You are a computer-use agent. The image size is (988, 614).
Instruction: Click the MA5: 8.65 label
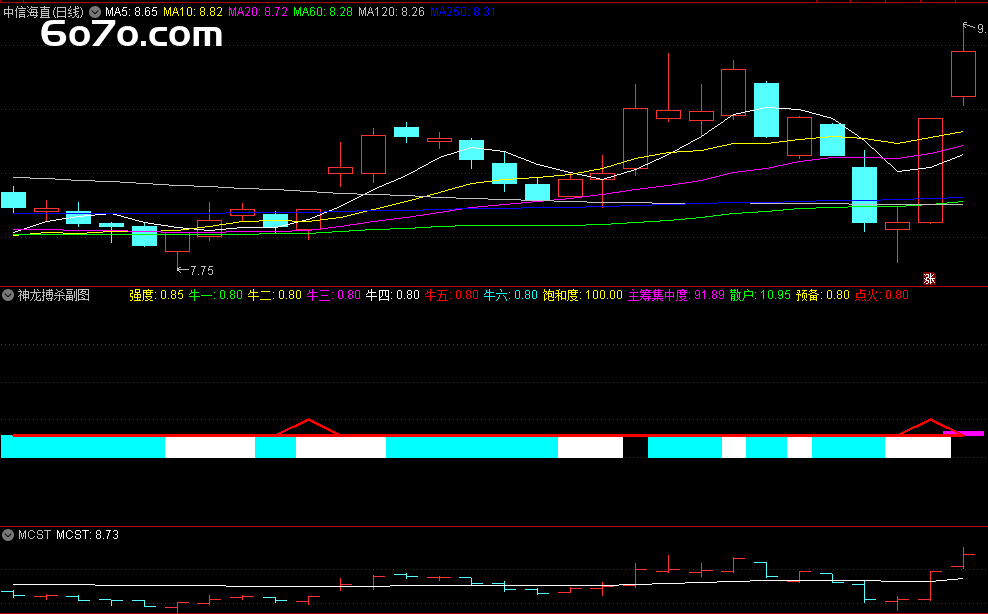pyautogui.click(x=131, y=12)
